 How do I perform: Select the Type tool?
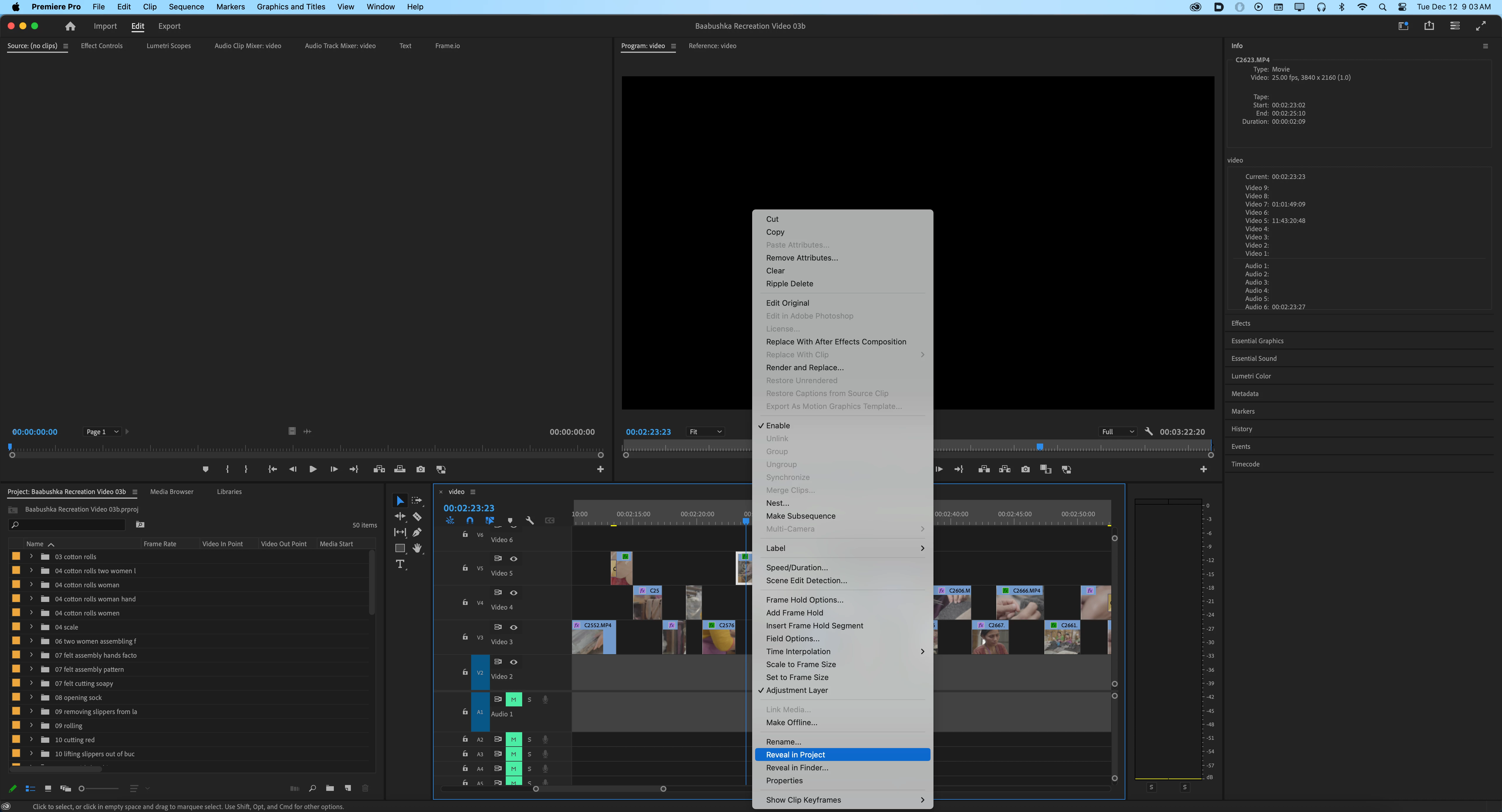400,564
